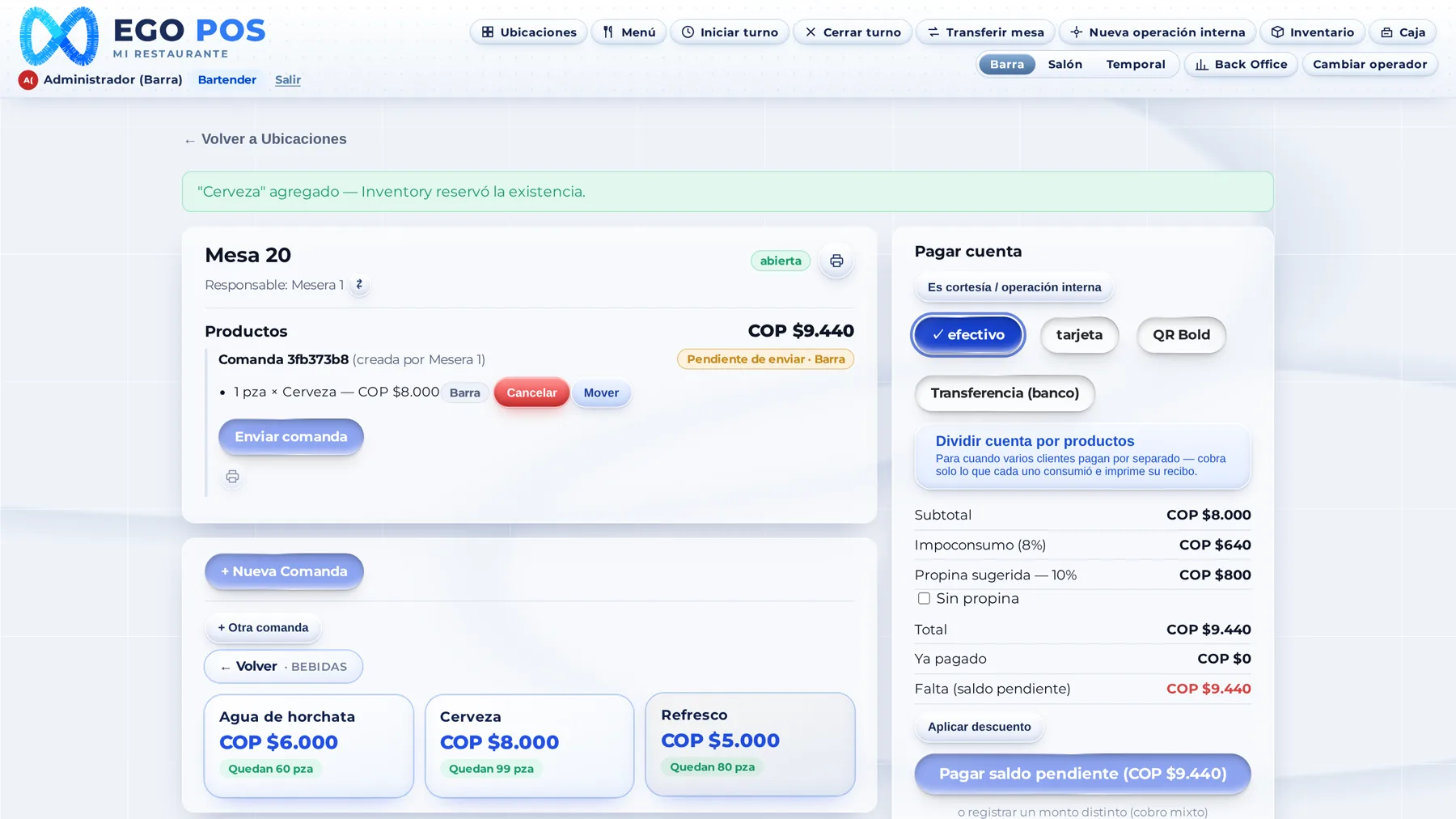Open Aplicar descuento

[979, 727]
